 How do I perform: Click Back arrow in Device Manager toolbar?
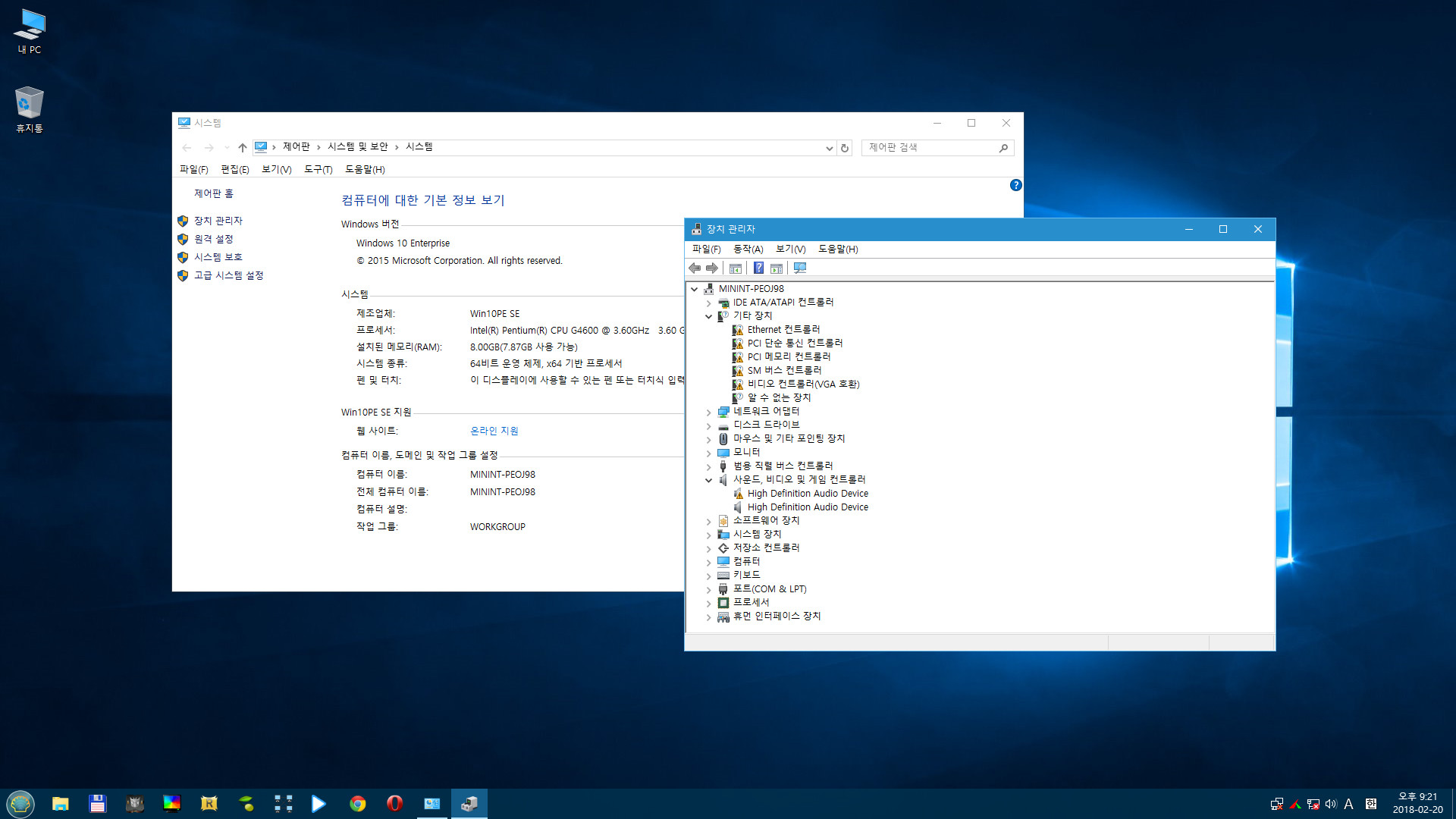[x=694, y=268]
